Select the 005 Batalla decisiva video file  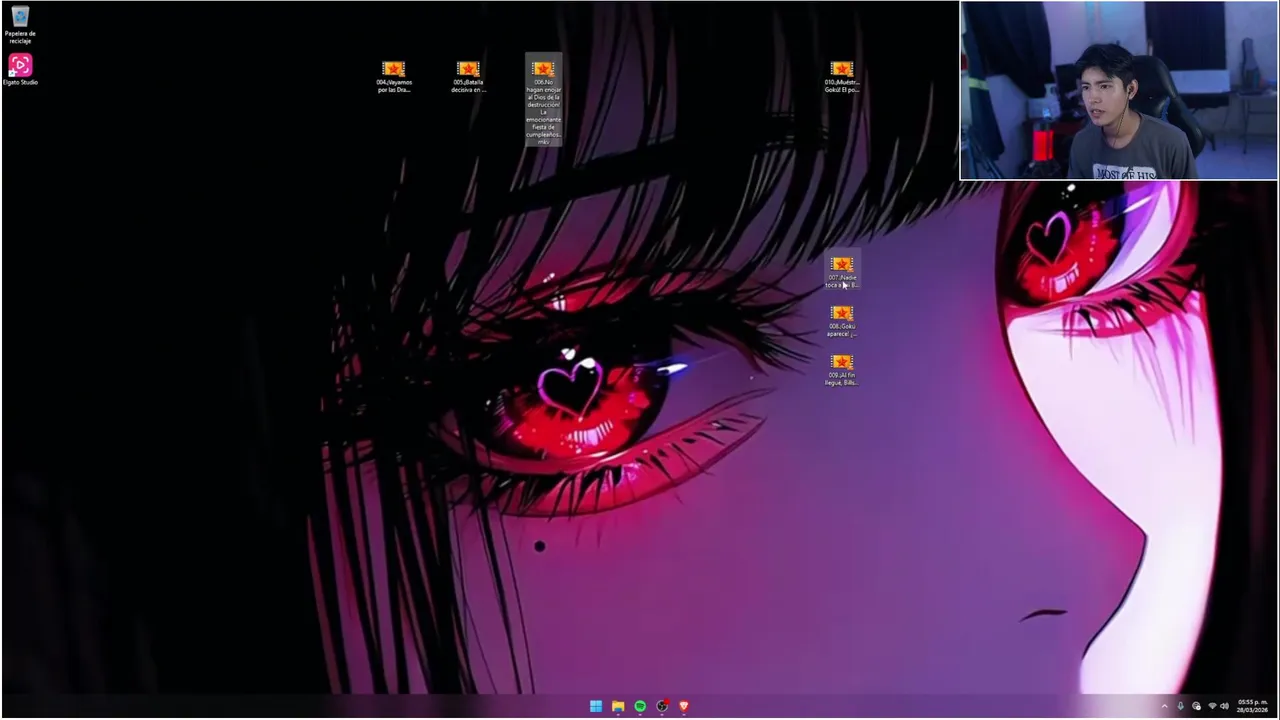[468, 77]
